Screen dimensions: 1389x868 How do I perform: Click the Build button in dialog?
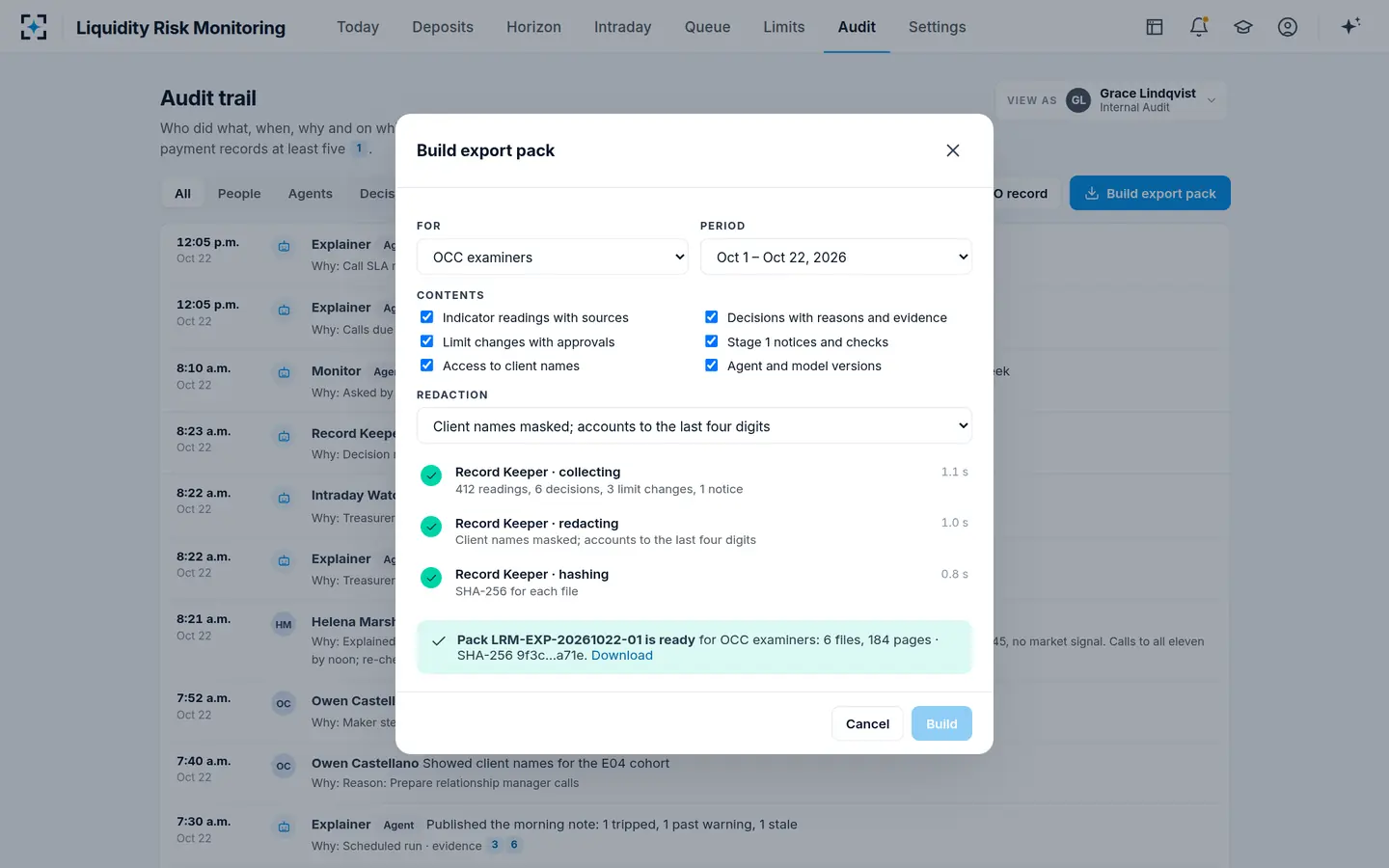tap(941, 723)
